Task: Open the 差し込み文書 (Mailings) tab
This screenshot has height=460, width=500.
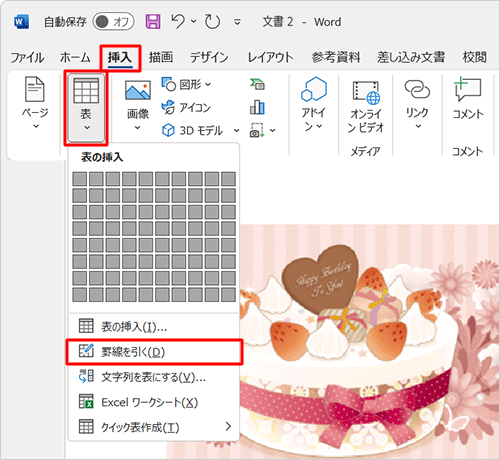Action: click(411, 58)
